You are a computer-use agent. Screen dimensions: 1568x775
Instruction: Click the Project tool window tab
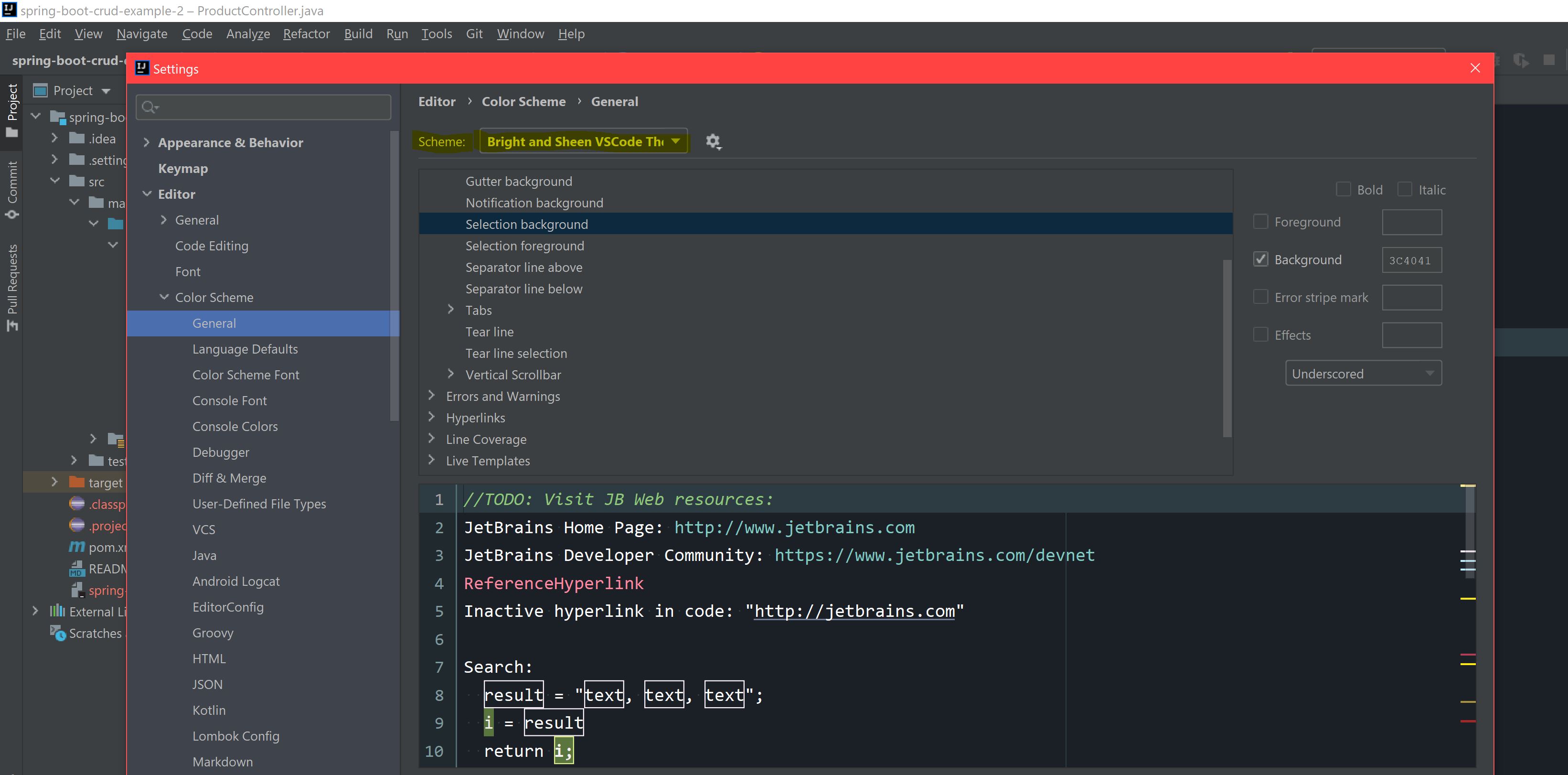pyautogui.click(x=12, y=109)
